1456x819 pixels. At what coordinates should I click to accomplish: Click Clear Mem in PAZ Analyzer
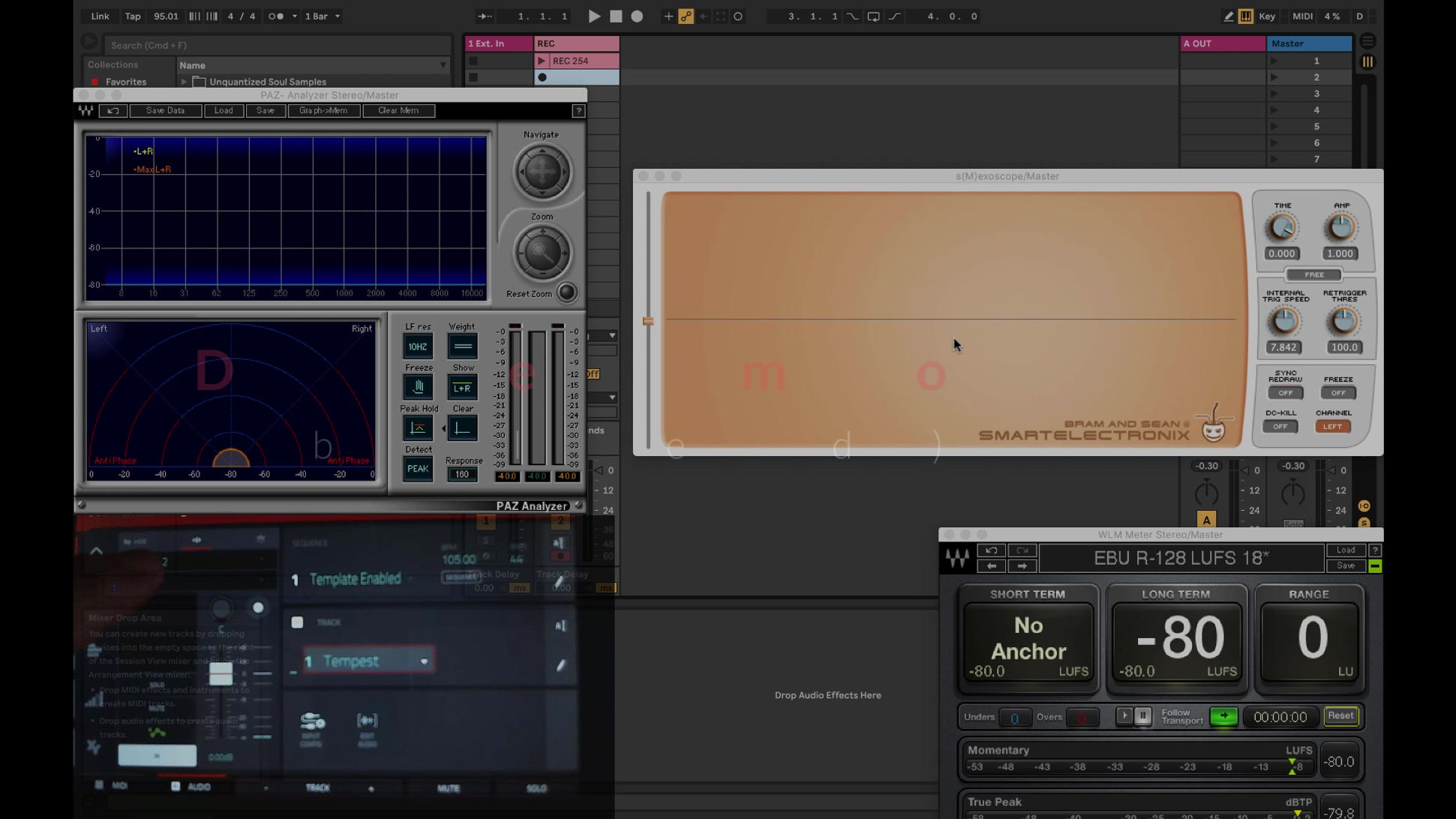(398, 110)
